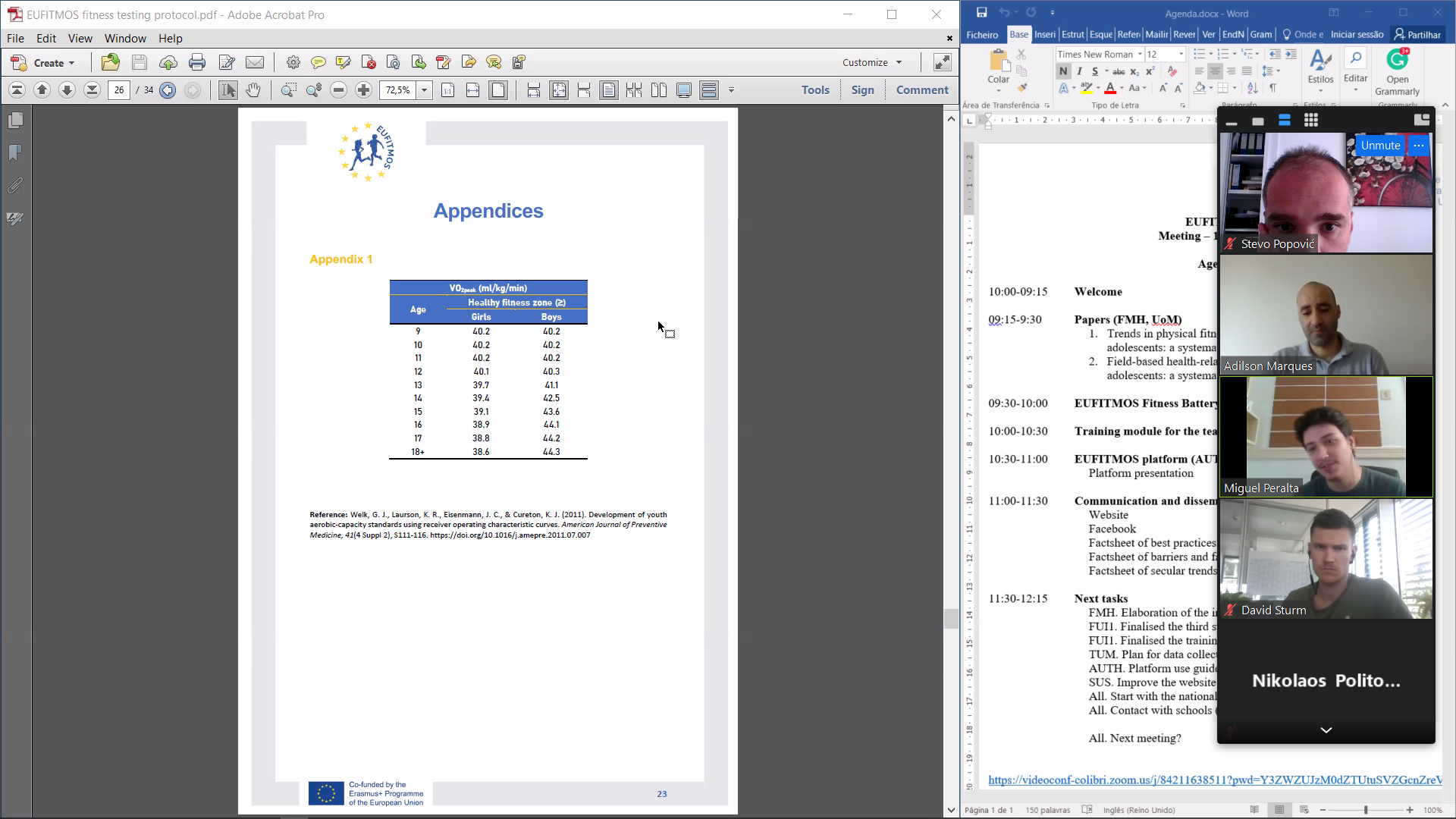Image resolution: width=1456 pixels, height=819 pixels.
Task: Click the Open file folder icon in Acrobat
Action: [x=111, y=62]
